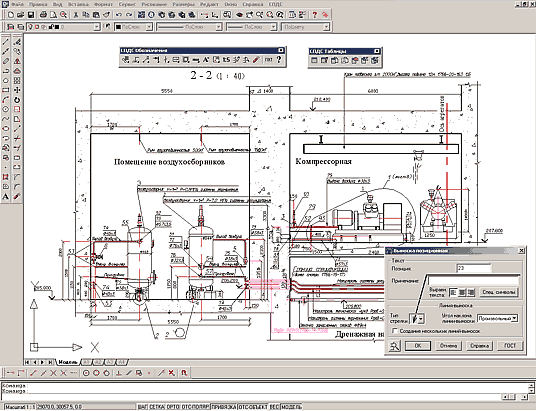
Task: Click the Save (floppy disk) toolbar icon
Action: click(31, 15)
